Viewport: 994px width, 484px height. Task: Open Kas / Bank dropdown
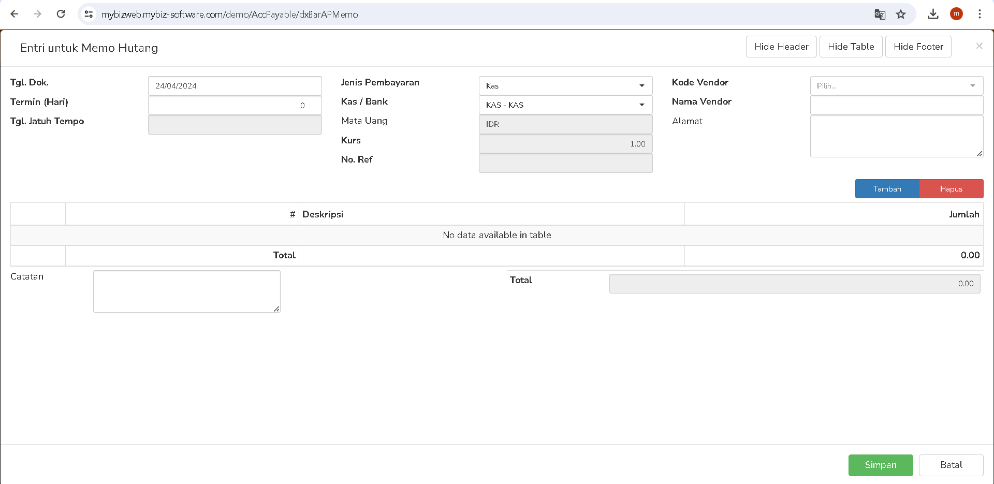[x=565, y=105]
